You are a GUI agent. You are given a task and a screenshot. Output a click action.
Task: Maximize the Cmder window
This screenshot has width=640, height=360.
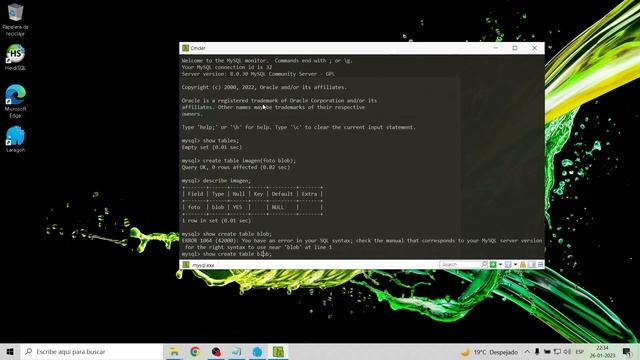(x=515, y=48)
